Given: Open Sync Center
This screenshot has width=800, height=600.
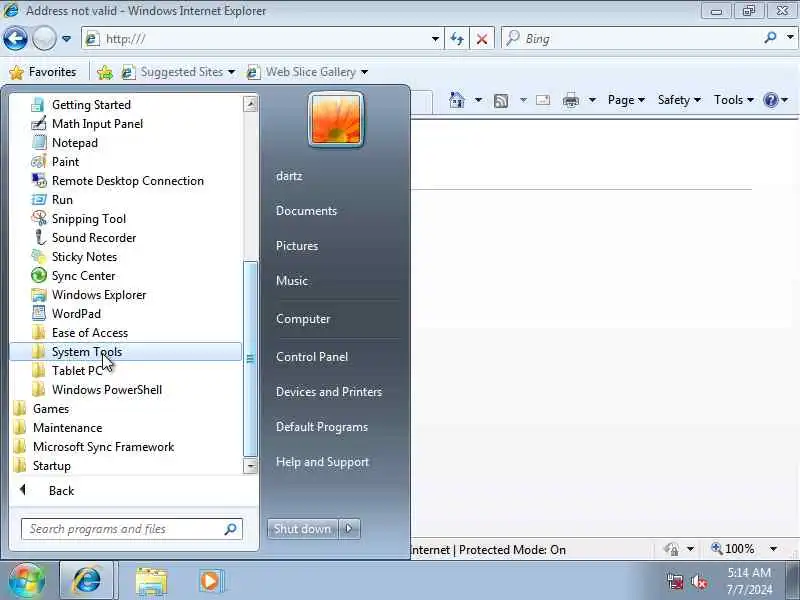Looking at the screenshot, I should coord(126,276).
